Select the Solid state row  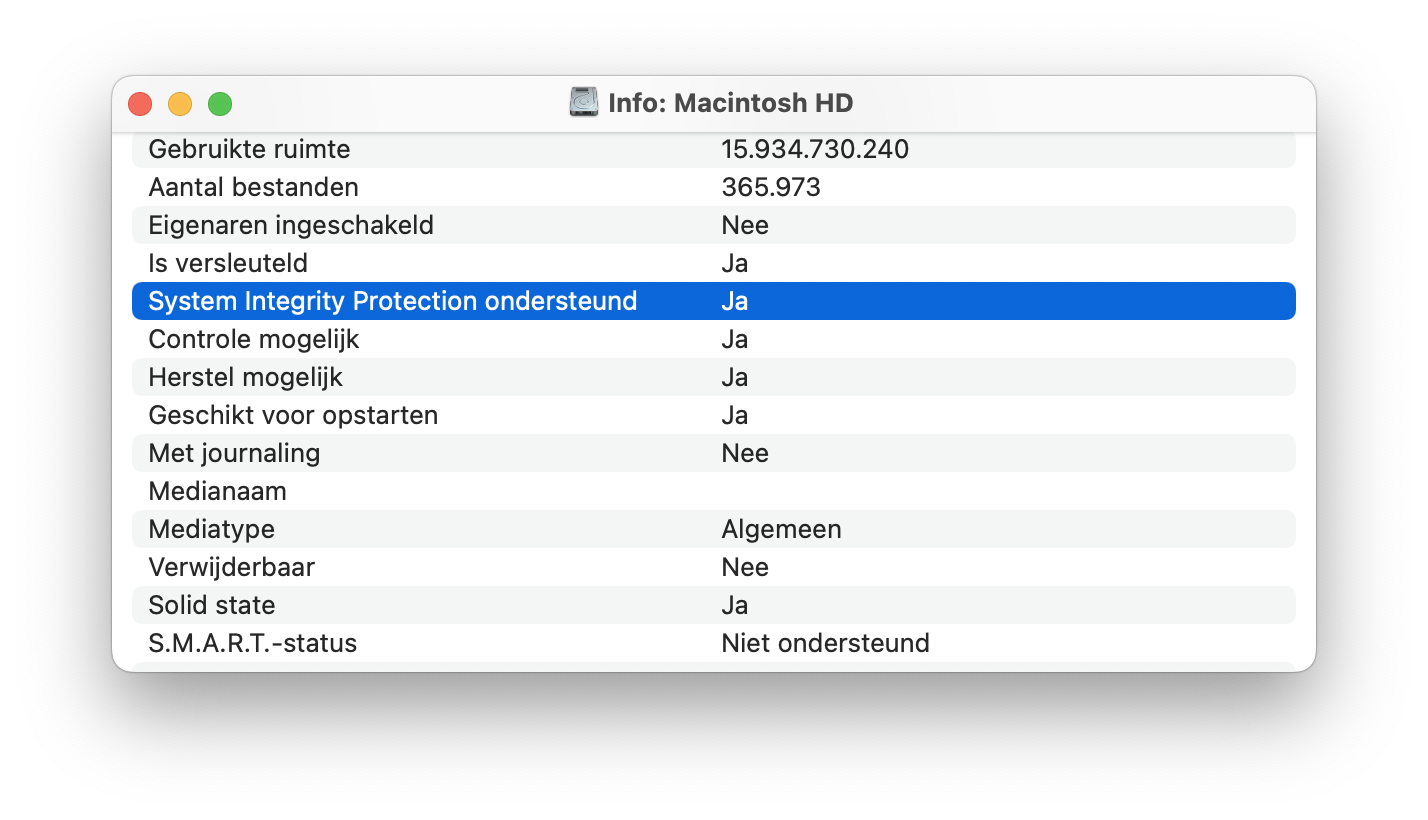(714, 605)
